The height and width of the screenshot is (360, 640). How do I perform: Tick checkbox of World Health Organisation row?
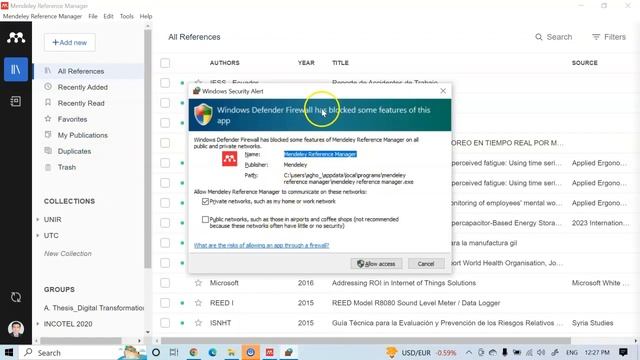(165, 263)
